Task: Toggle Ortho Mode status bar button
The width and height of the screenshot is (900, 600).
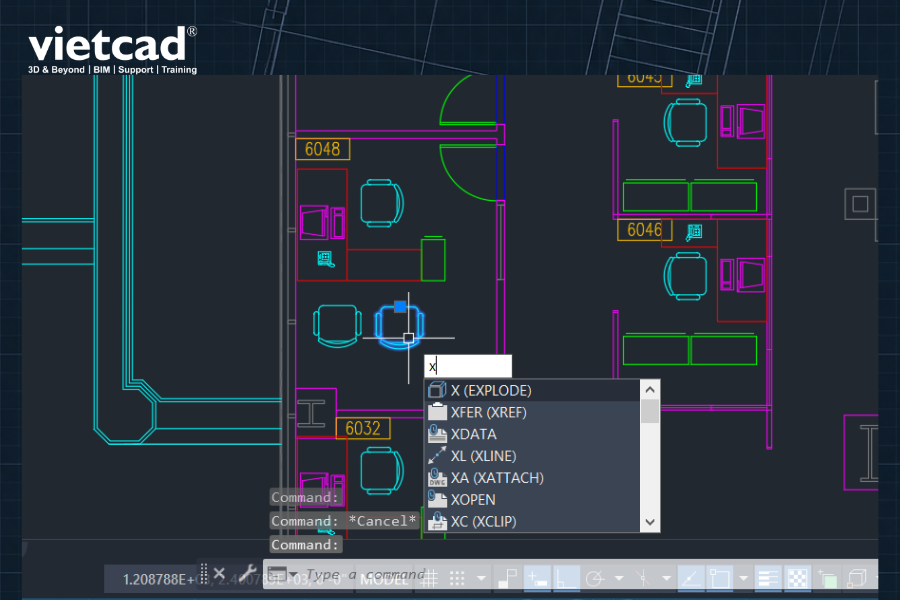Action: click(x=566, y=578)
